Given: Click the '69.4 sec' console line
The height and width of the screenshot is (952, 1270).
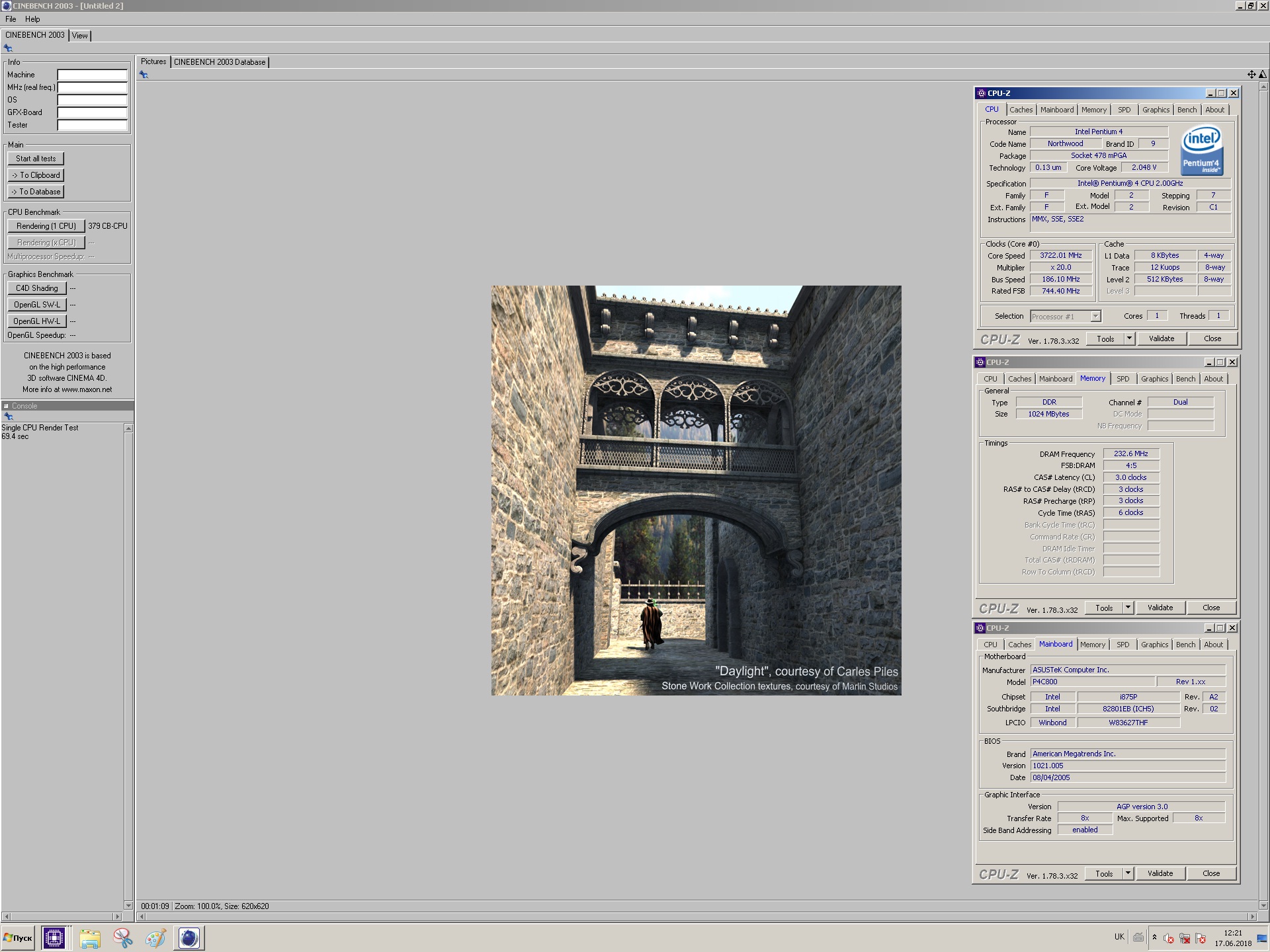Looking at the screenshot, I should coord(15,436).
